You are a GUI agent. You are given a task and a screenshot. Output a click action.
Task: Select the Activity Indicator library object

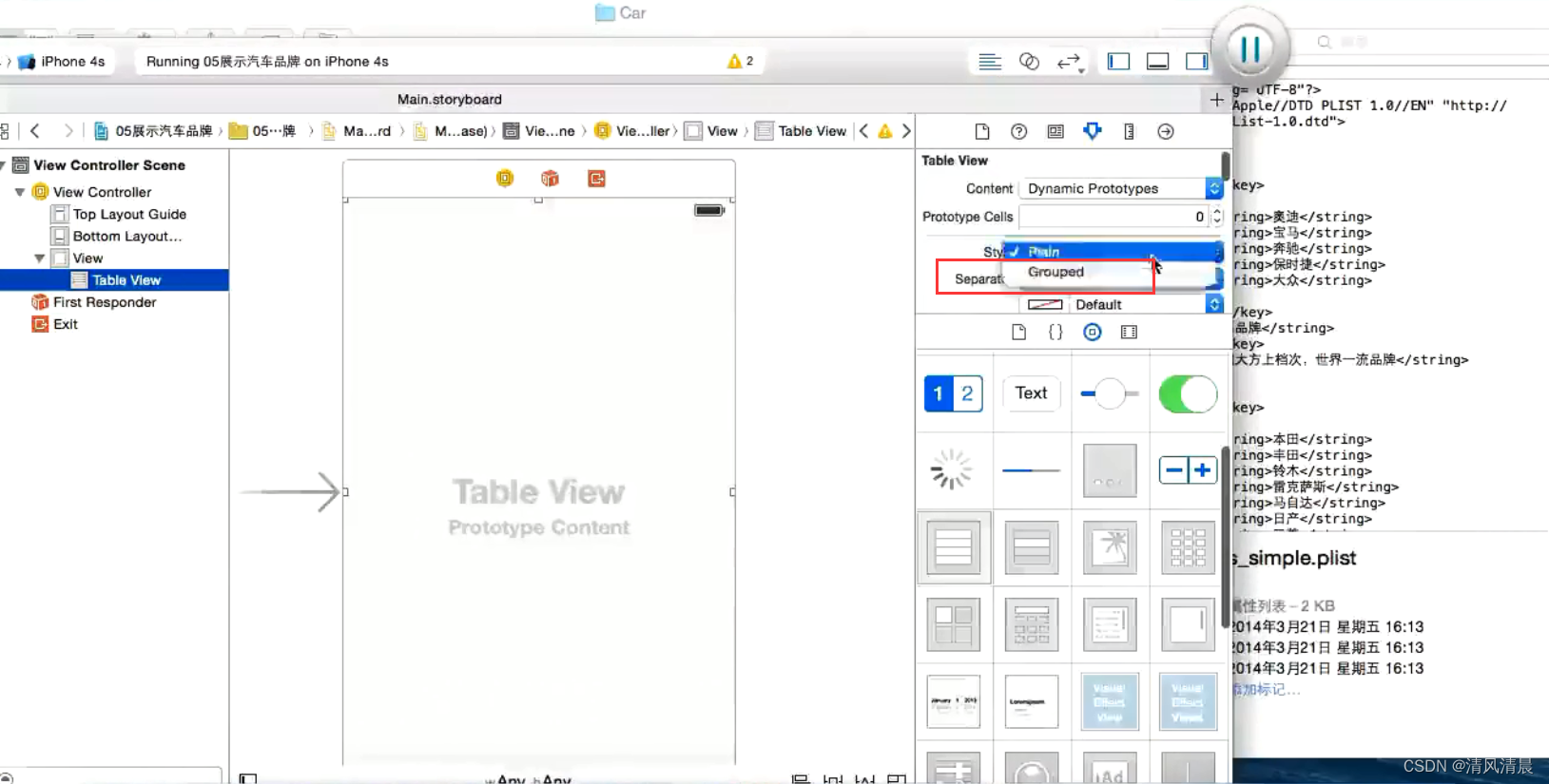(x=951, y=469)
